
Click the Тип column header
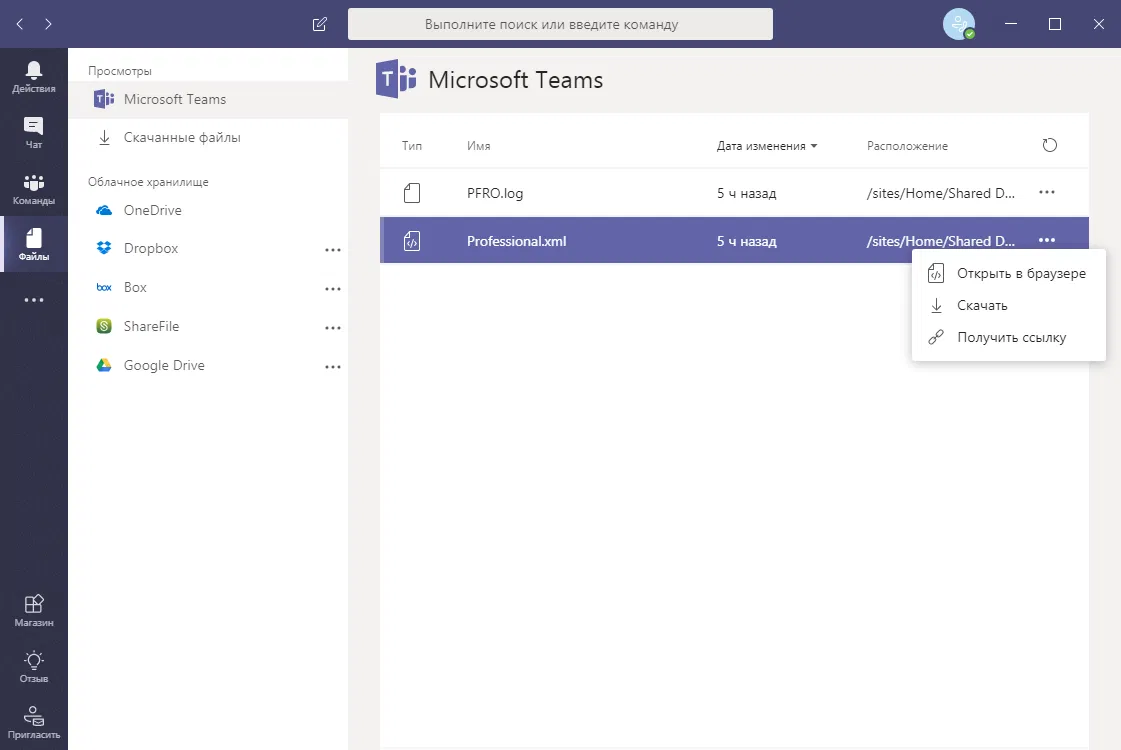pos(412,146)
